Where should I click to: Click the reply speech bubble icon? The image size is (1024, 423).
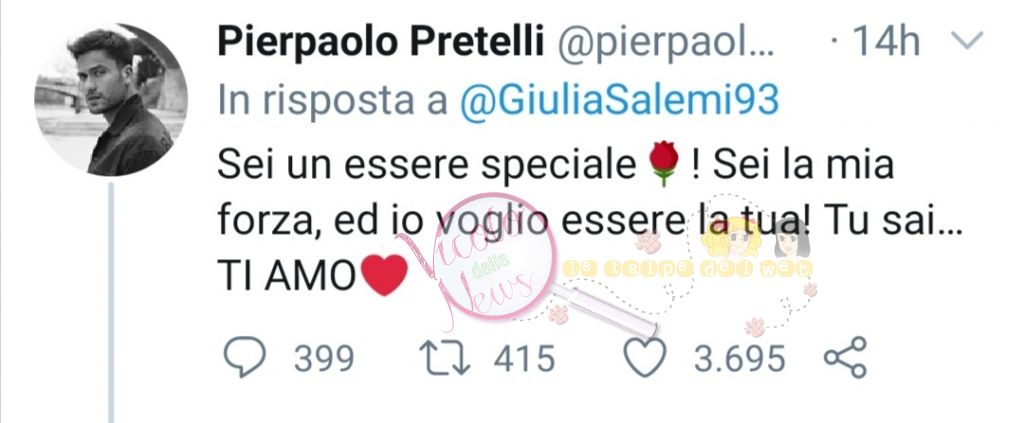pyautogui.click(x=245, y=357)
